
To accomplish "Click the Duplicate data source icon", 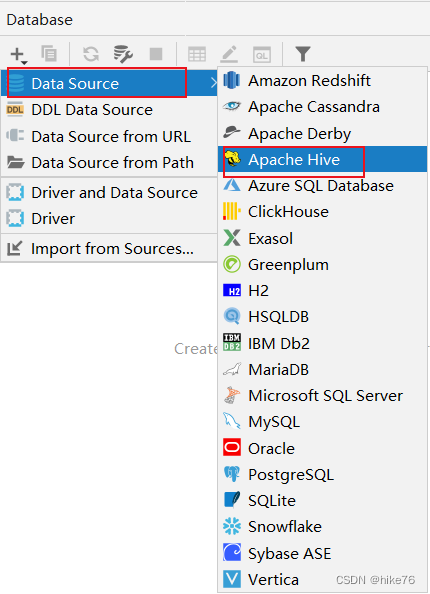I will tap(49, 54).
